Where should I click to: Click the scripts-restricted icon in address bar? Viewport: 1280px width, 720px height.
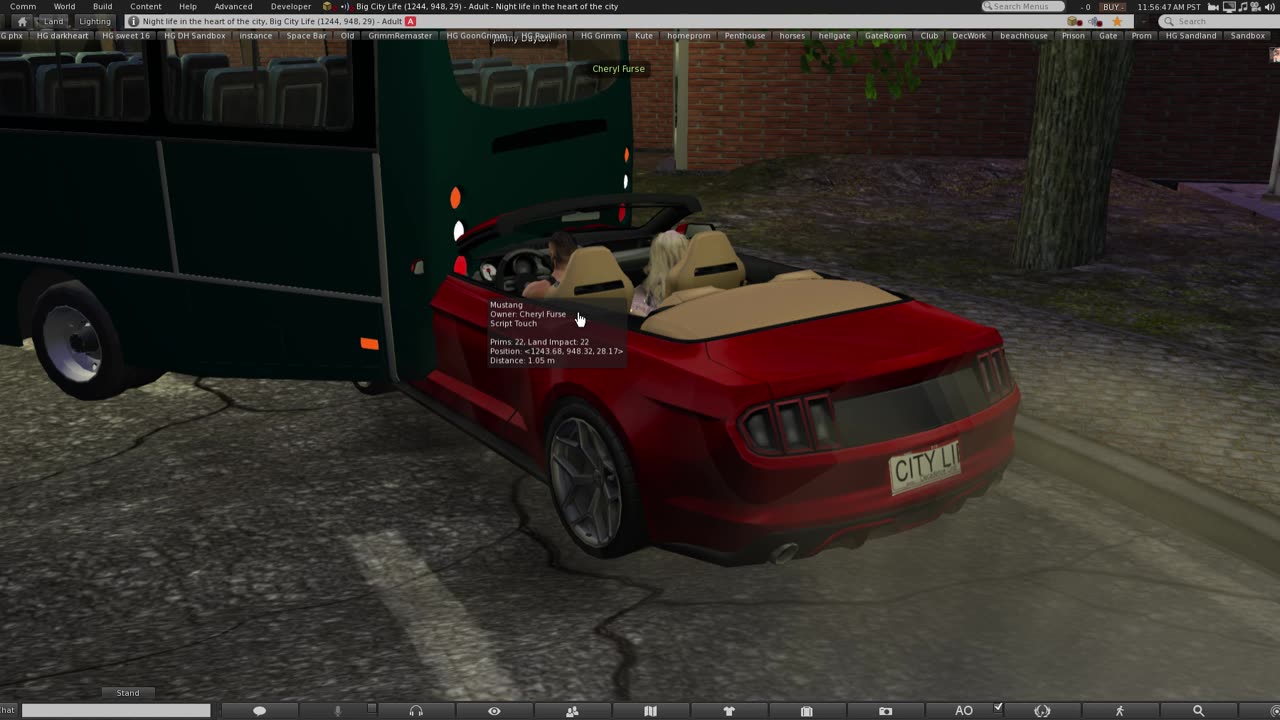click(x=1095, y=22)
